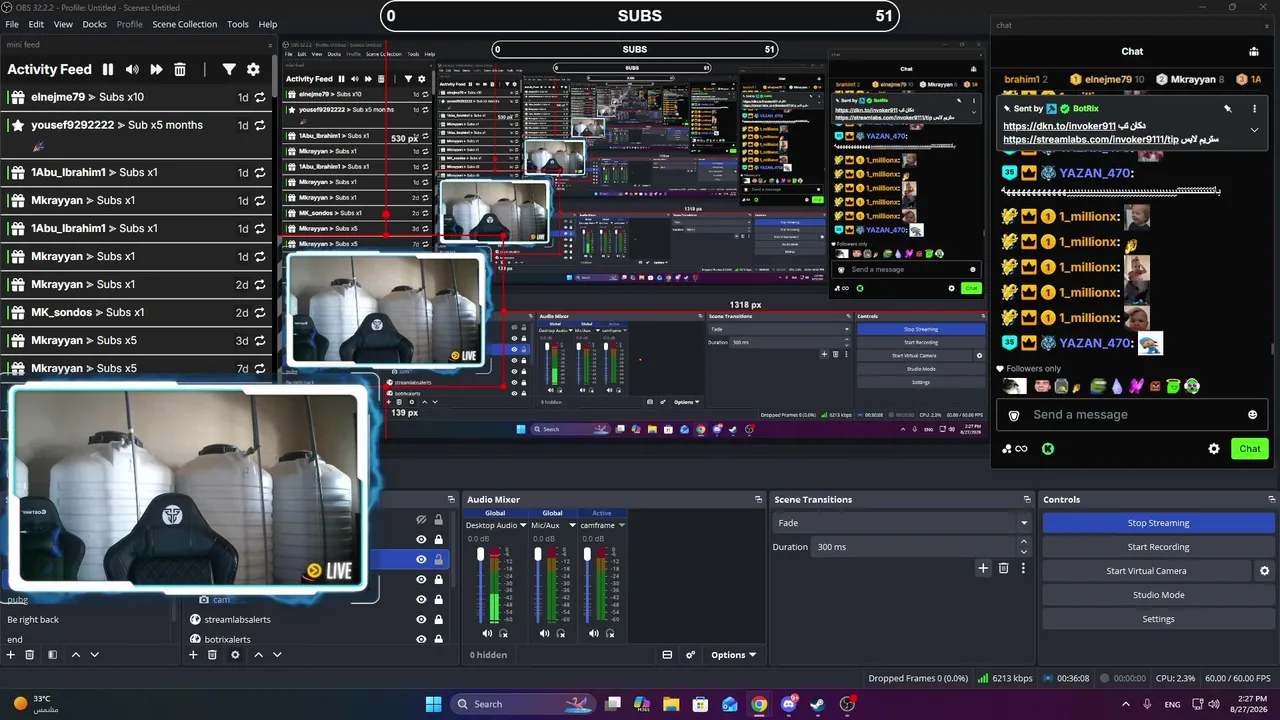Toggle Audio Mixer layout icon
This screenshot has height=720, width=1280.
coord(667,655)
